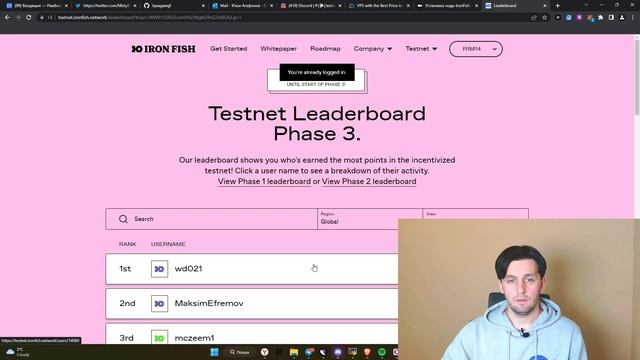This screenshot has width=640, height=360.
Task: Switch to the VPS with the Best Price tab
Action: pyautogui.click(x=378, y=6)
